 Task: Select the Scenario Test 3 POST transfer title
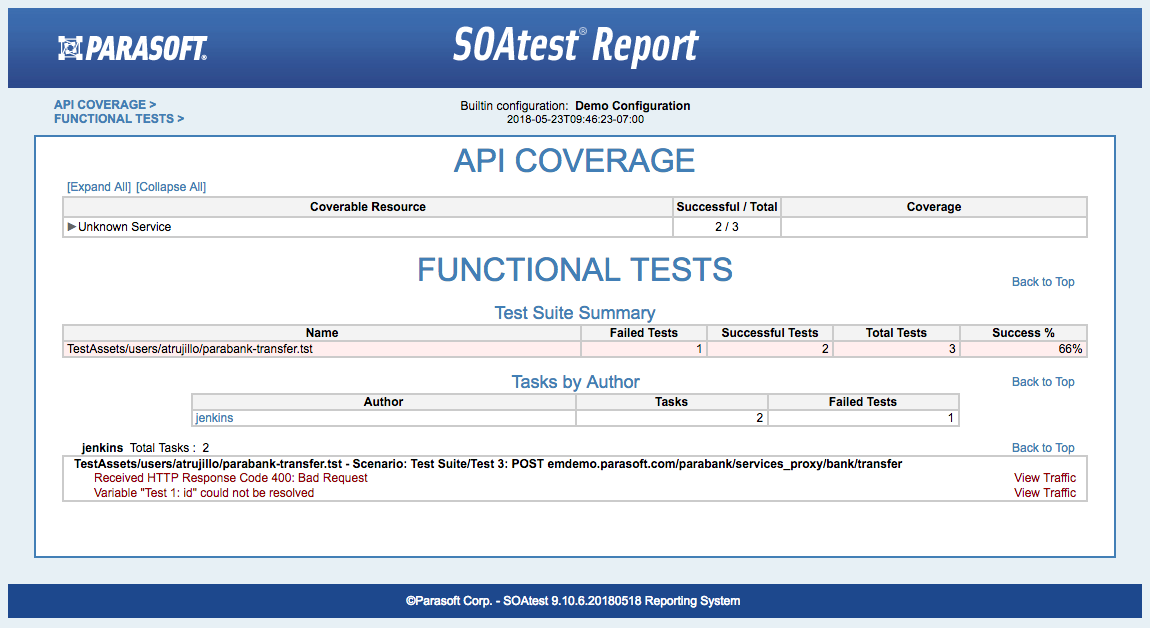[488, 464]
